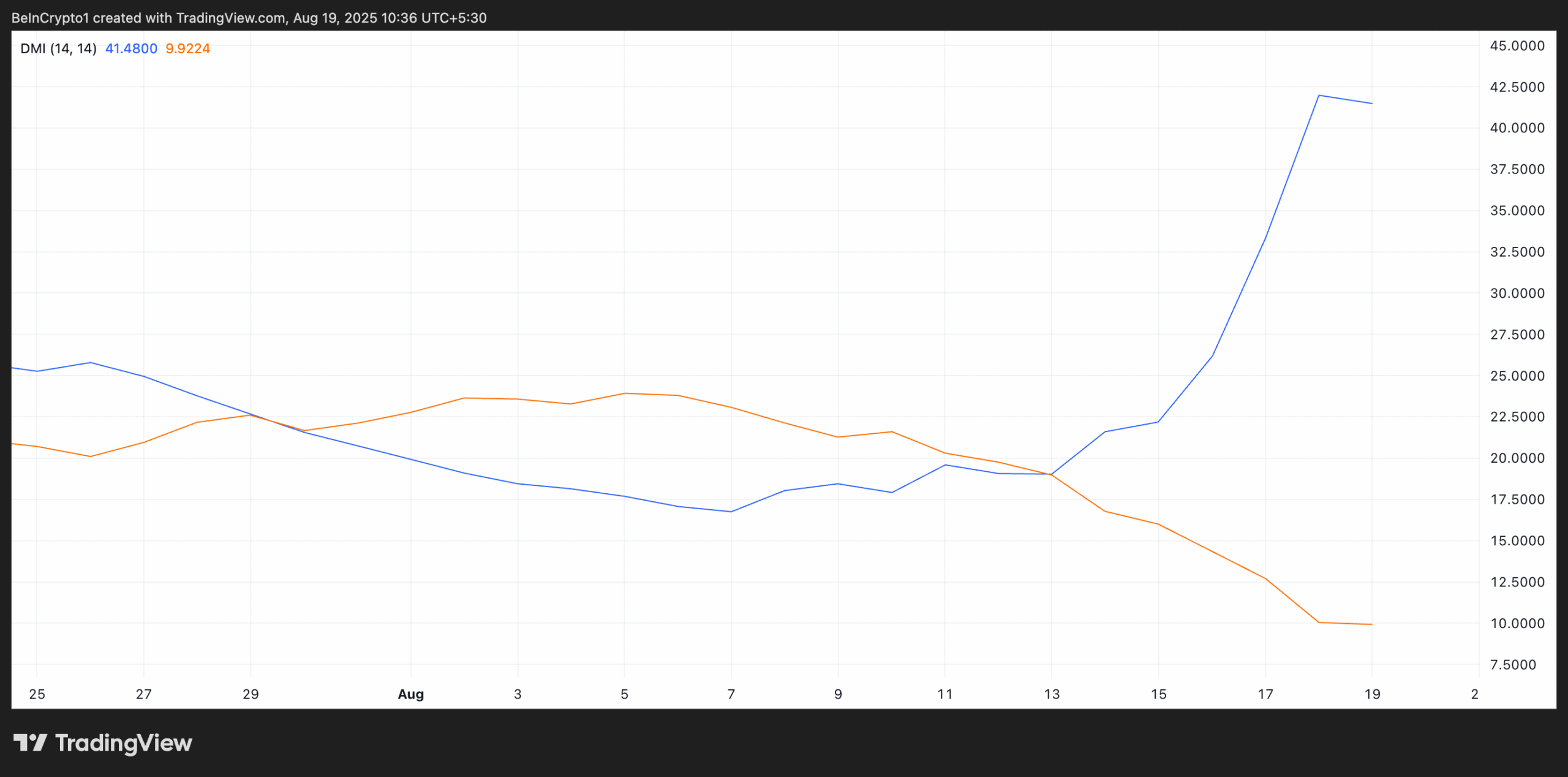Click the 7.5000 price axis label

(x=1513, y=665)
